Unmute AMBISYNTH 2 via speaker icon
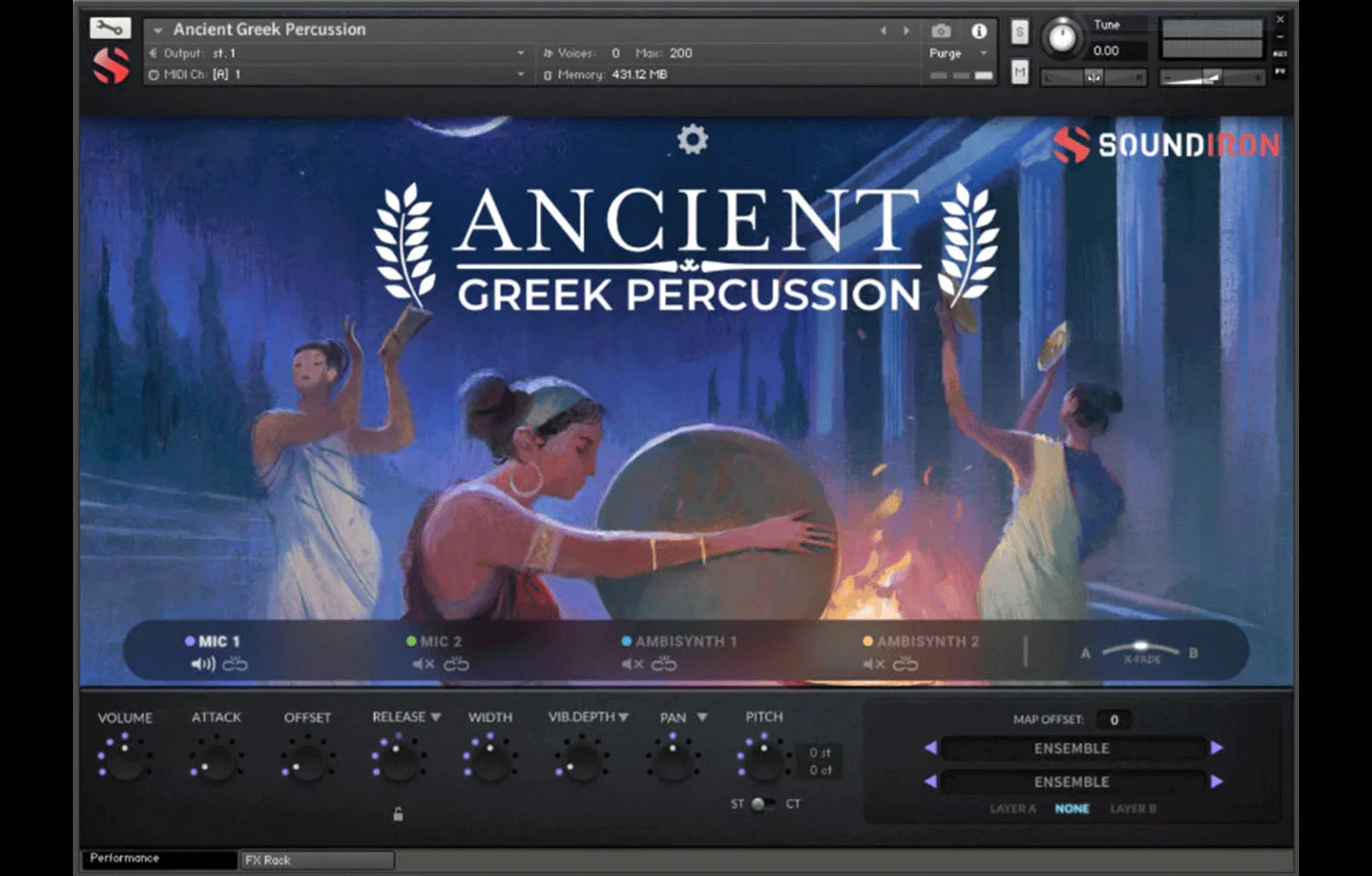The image size is (1372, 876). pos(874,664)
